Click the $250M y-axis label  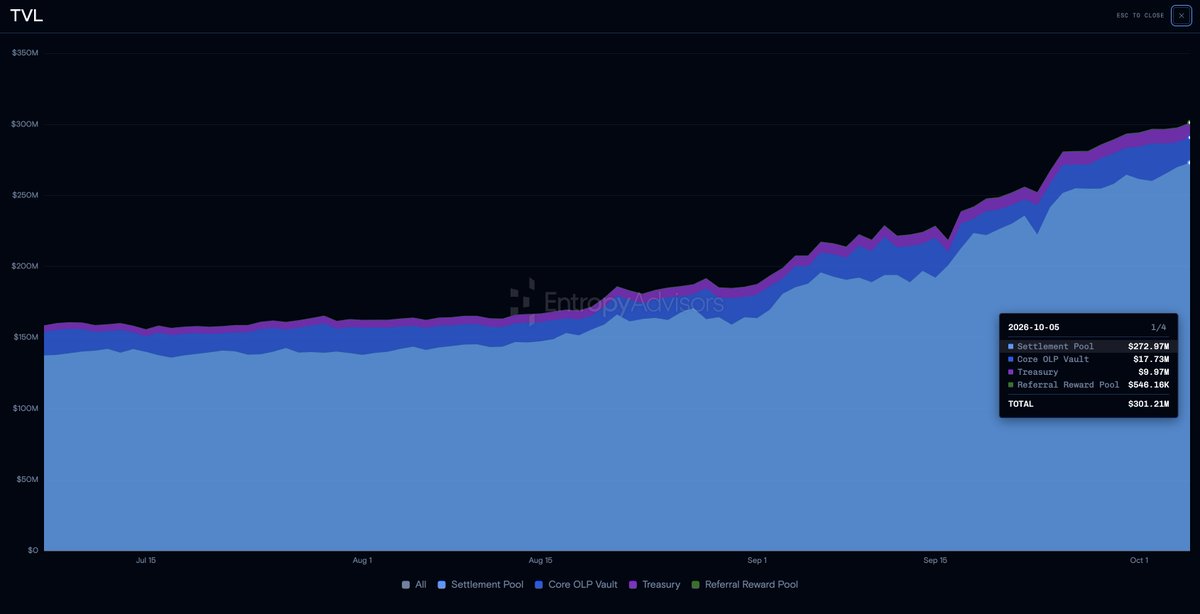[x=25, y=195]
